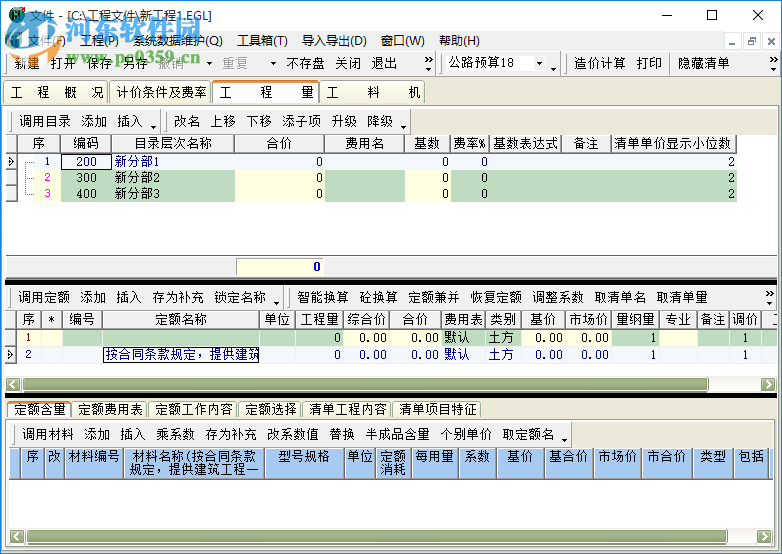Click 不存盘 in the toolbar
Screen dimensions: 782x554
305,63
